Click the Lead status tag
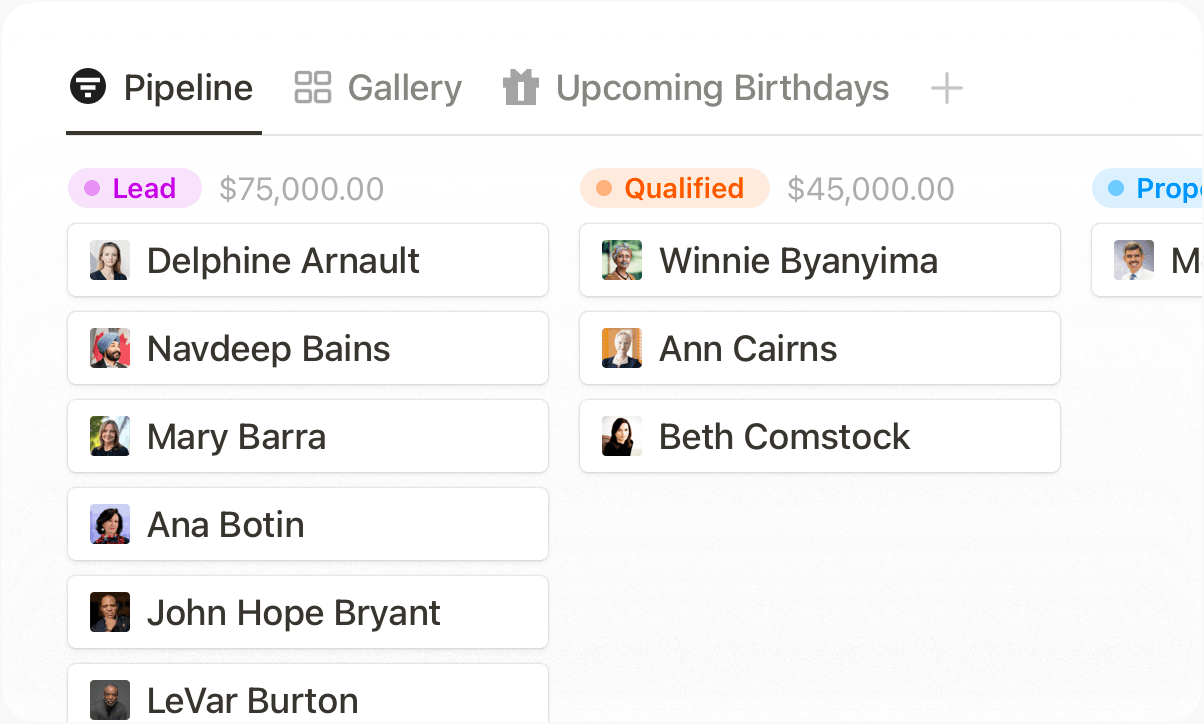The height and width of the screenshot is (724, 1204). point(135,188)
